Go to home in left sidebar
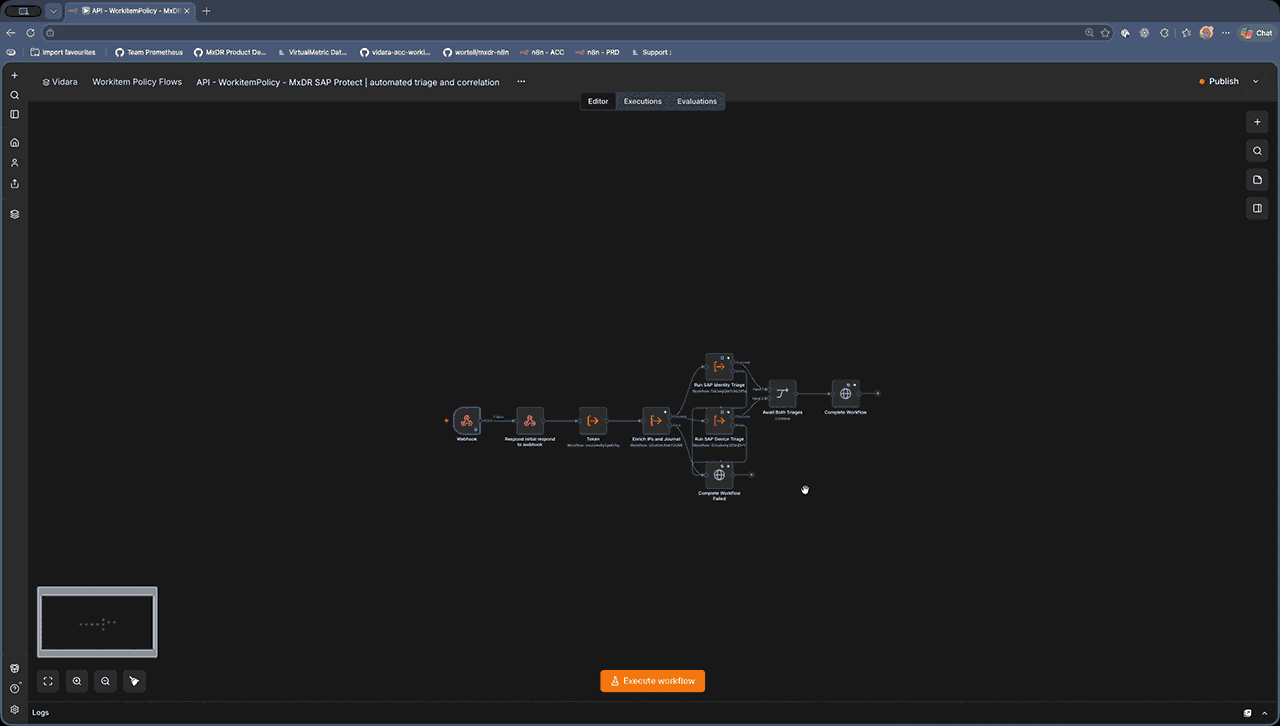Screen dimensions: 1280x726 click(x=14, y=142)
